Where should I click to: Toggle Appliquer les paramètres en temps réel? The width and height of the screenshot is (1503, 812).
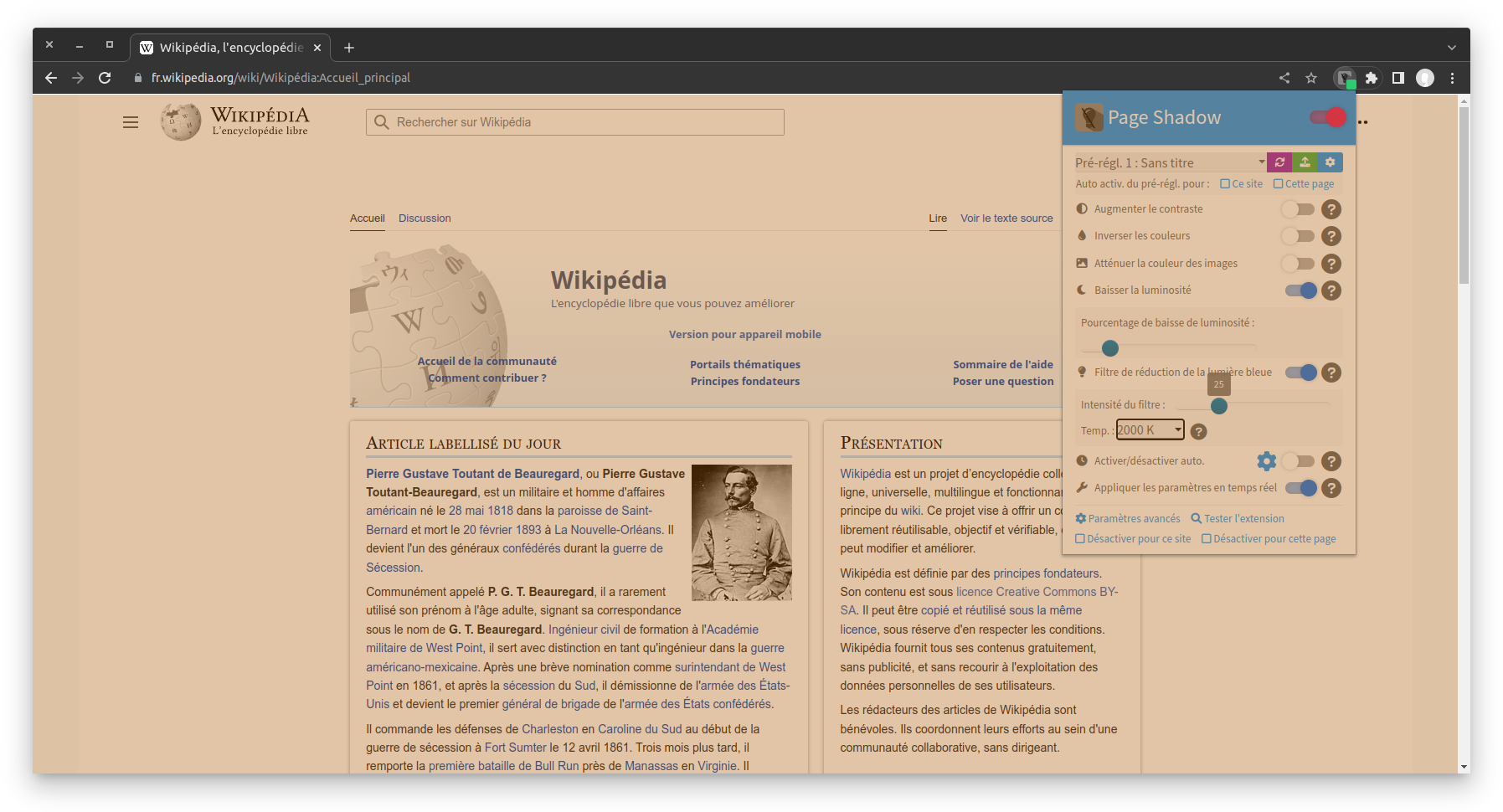point(1301,488)
